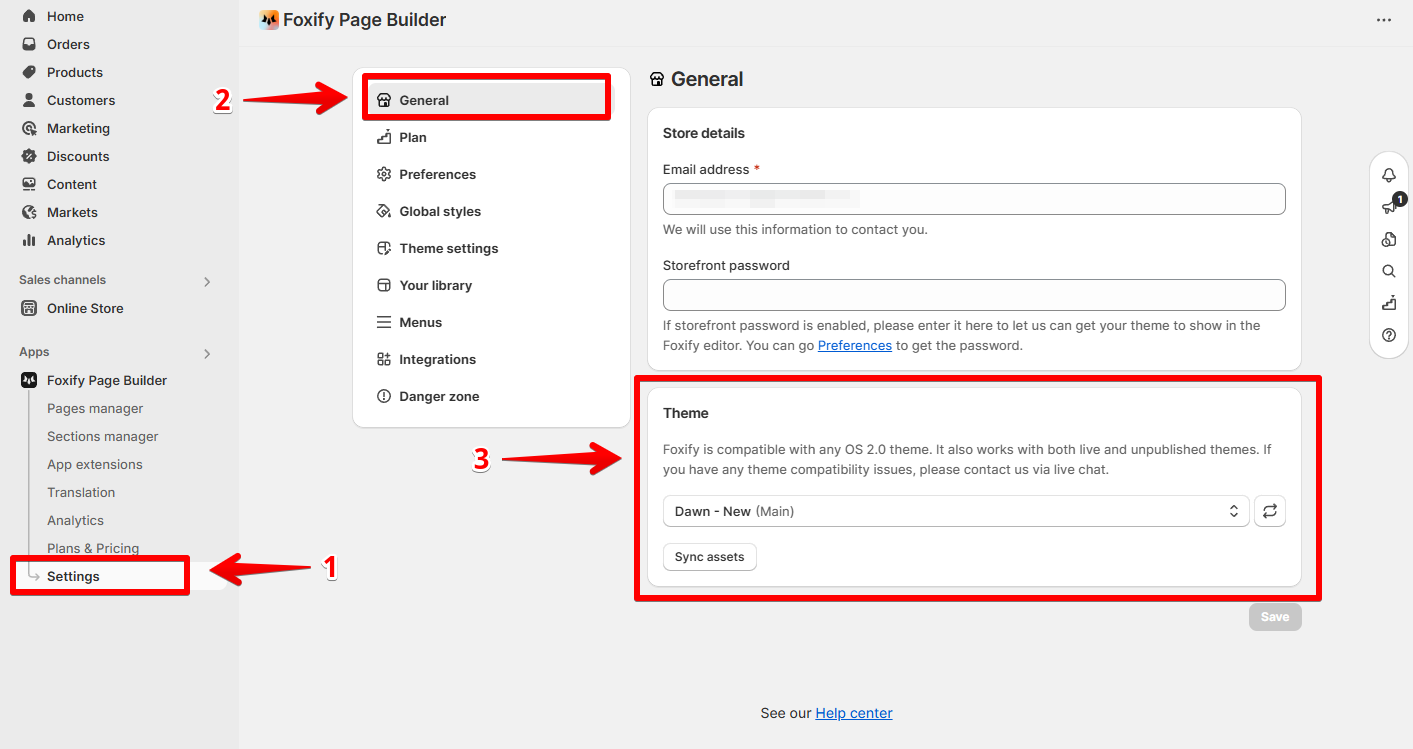Screen dimensions: 1413x749
Task: Open the Theme settings tab
Action: tap(491, 248)
